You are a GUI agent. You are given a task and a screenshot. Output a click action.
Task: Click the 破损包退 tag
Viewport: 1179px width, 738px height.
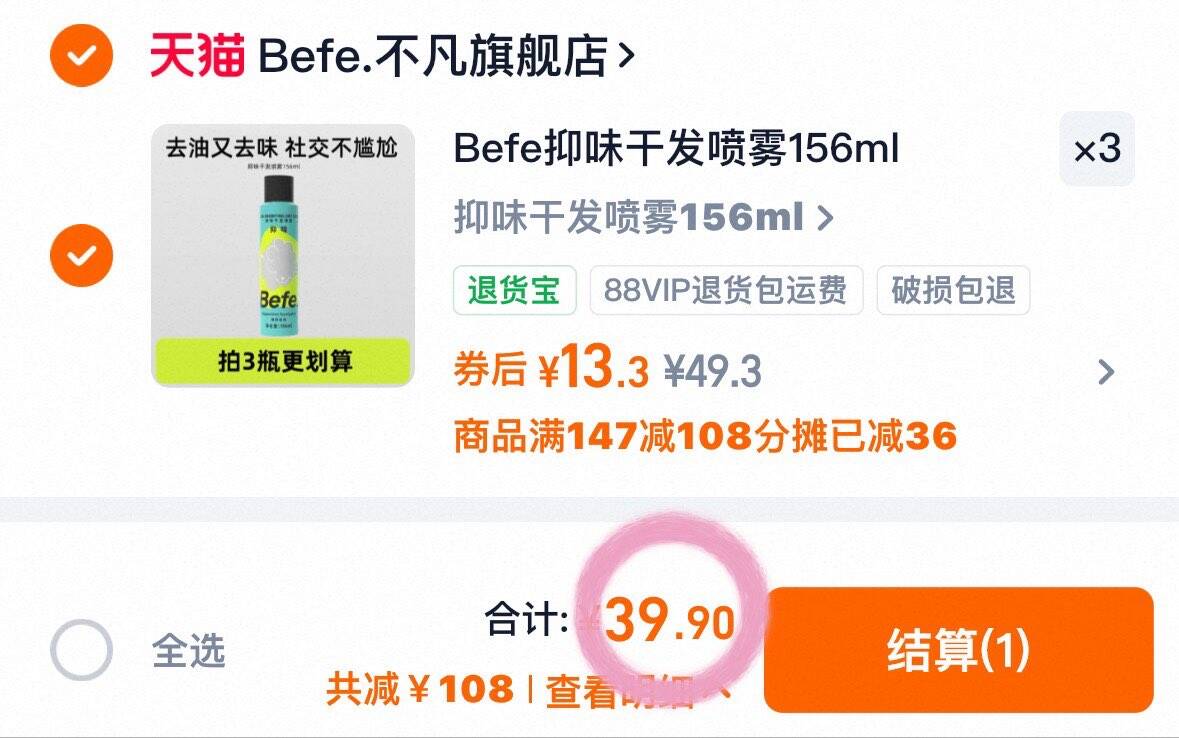[x=953, y=290]
